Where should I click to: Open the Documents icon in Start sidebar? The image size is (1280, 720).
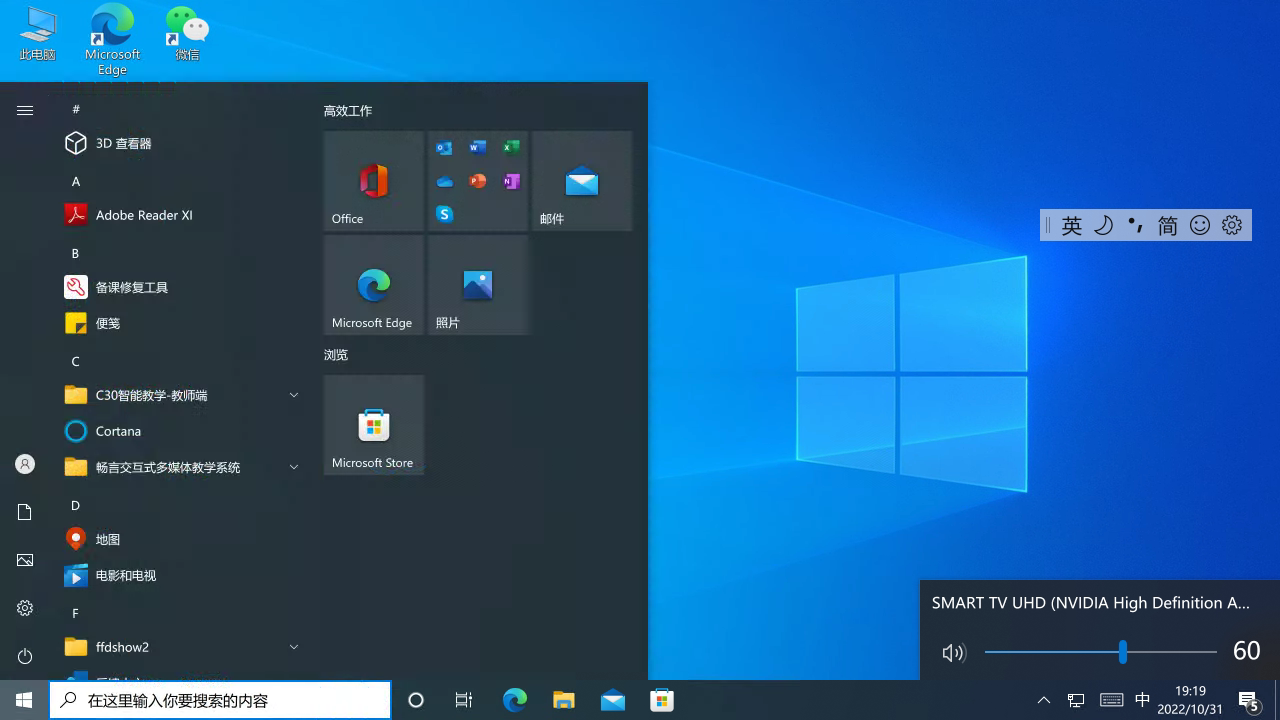[x=25, y=512]
